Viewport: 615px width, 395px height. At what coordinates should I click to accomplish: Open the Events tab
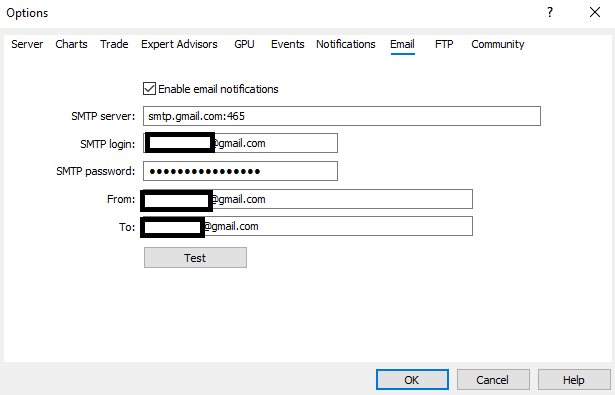tap(287, 44)
